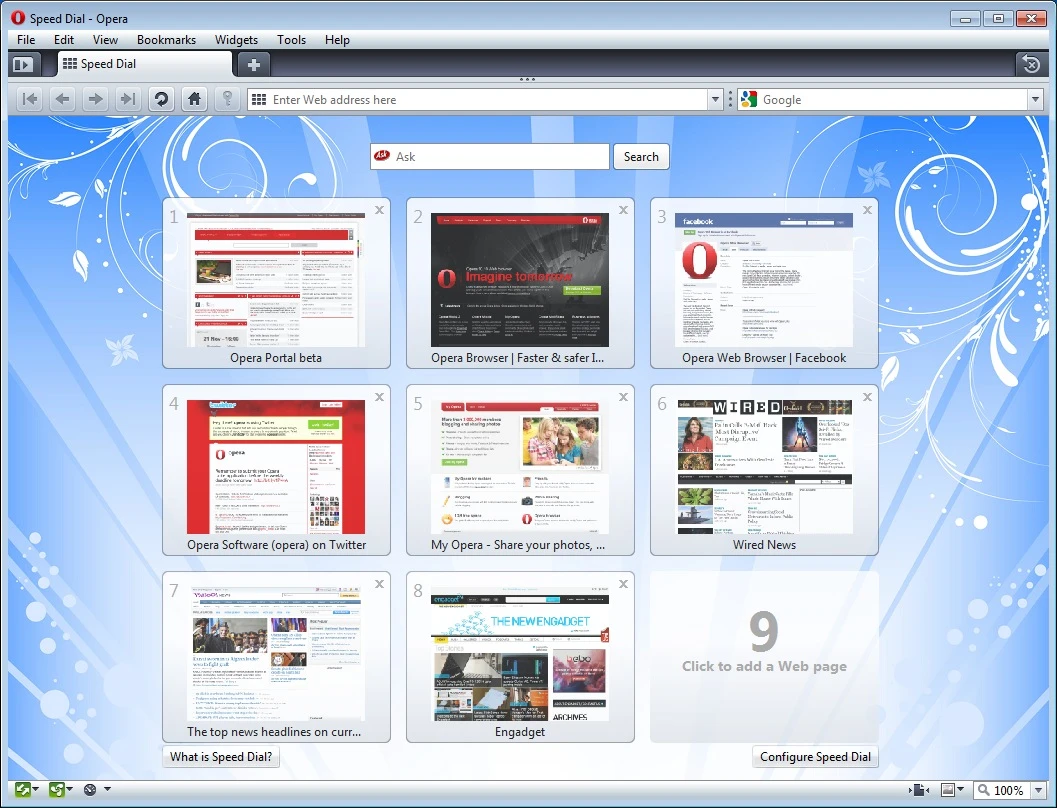Remove the Opera Browser speed dial entry
This screenshot has width=1057, height=808.
tap(624, 210)
